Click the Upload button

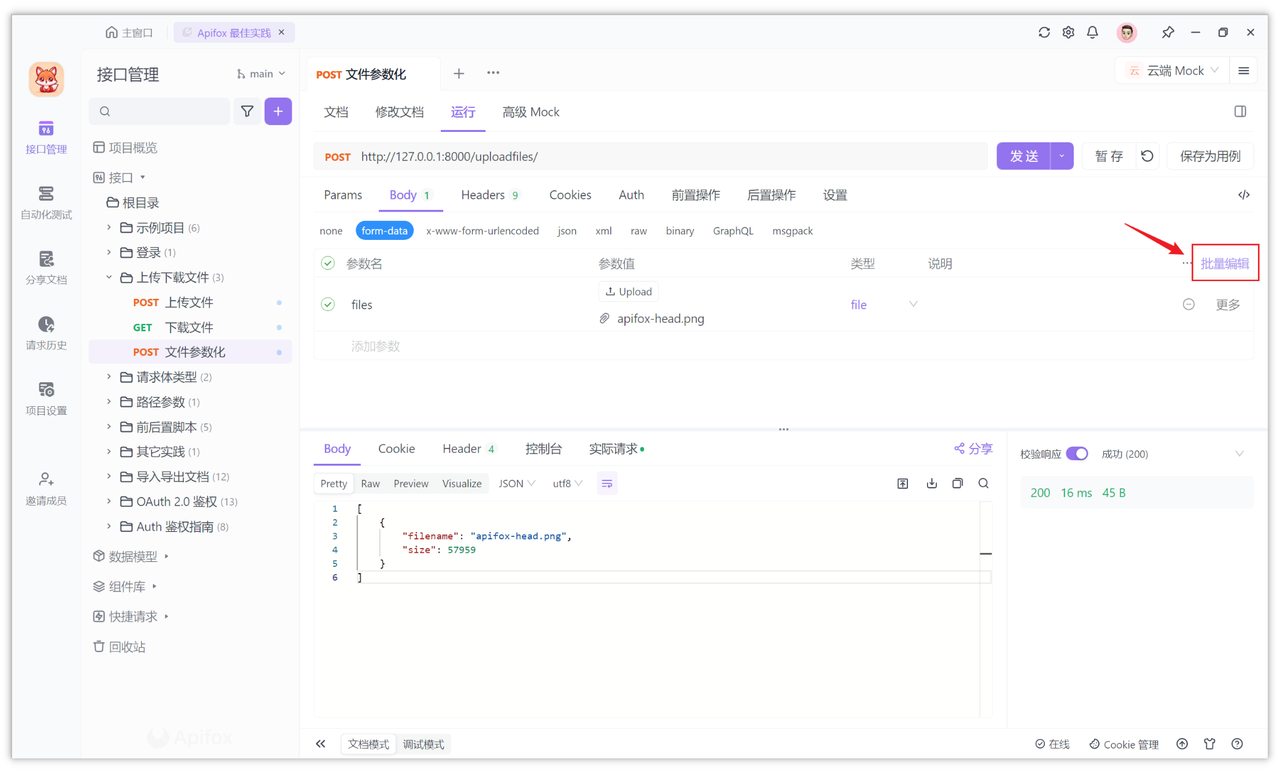point(629,291)
